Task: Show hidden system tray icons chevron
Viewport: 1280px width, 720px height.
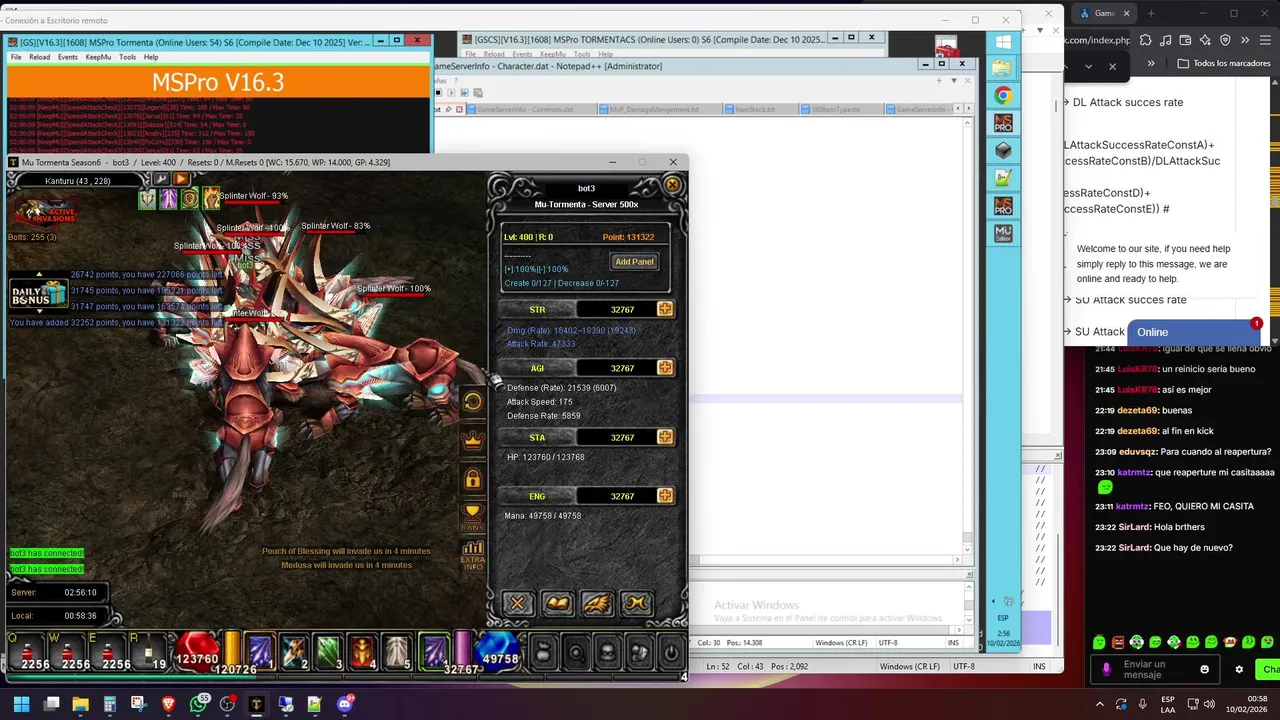Action: 1100,704
